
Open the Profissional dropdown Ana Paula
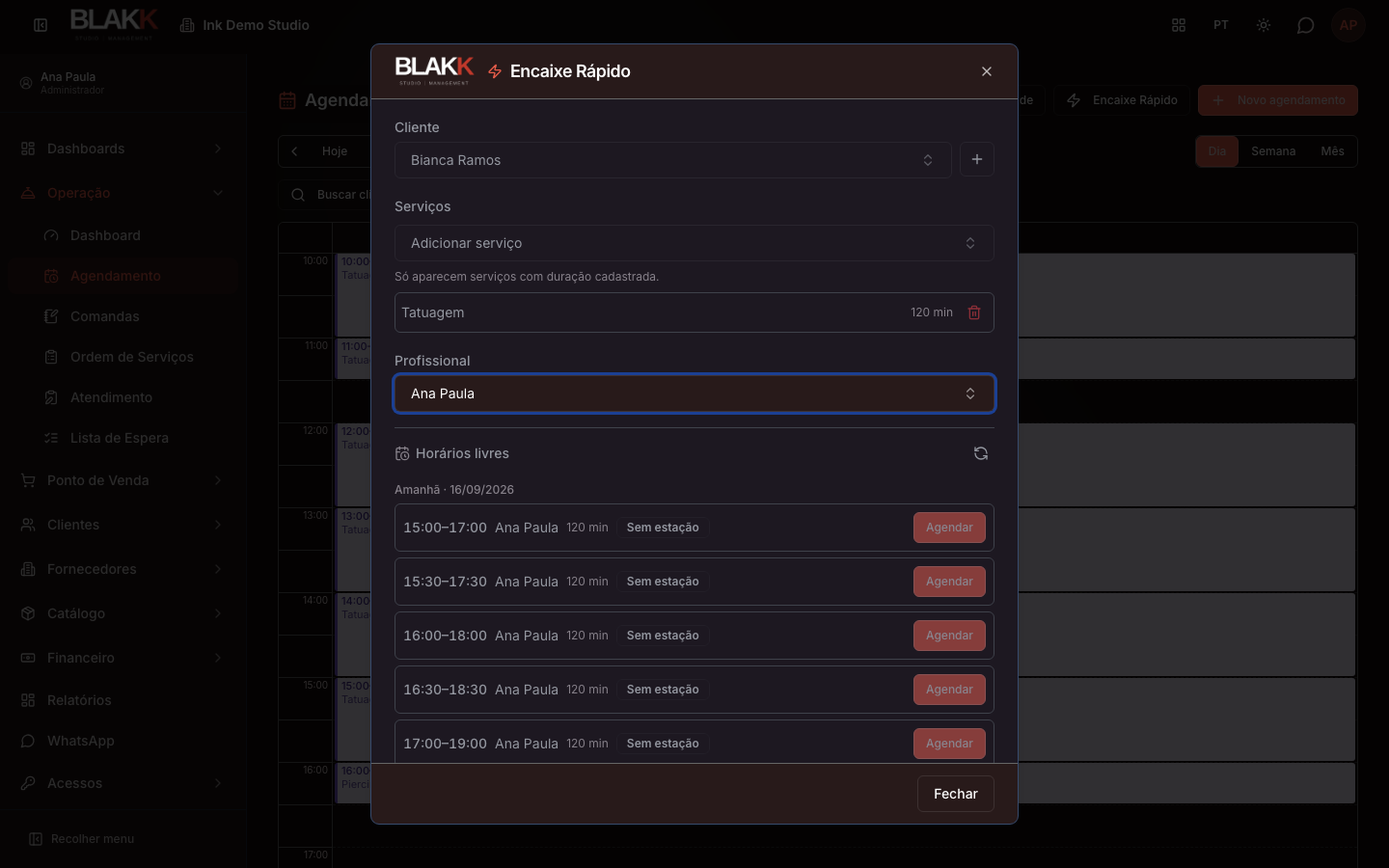(x=694, y=393)
